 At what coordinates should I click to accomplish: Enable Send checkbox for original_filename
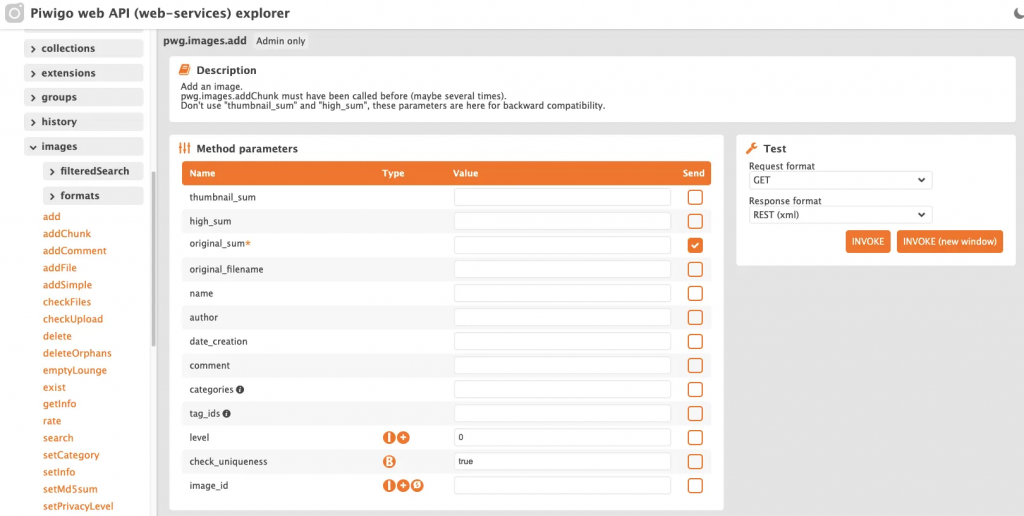(x=695, y=269)
